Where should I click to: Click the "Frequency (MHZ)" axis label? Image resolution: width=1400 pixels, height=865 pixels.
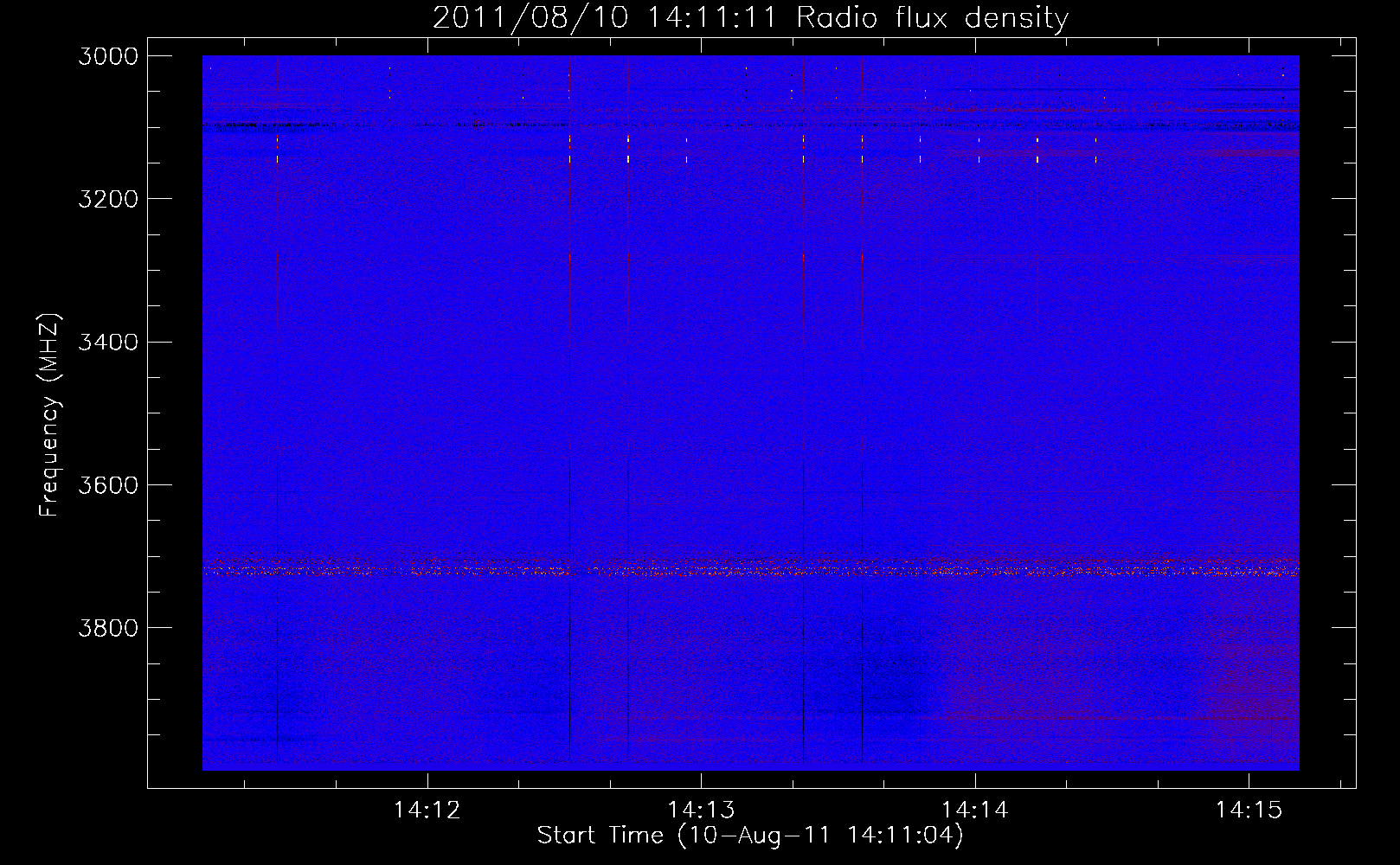coord(50,415)
